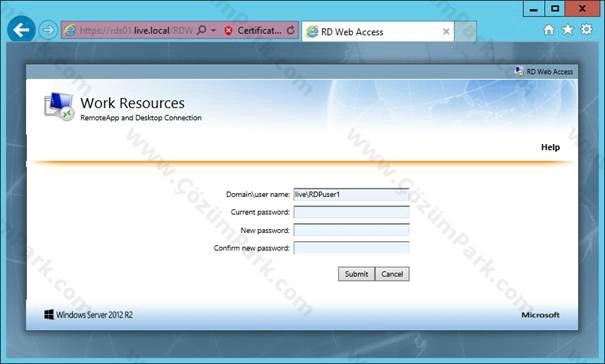Image resolution: width=605 pixels, height=364 pixels.
Task: Click the RD Web Access header icon
Action: [x=519, y=71]
